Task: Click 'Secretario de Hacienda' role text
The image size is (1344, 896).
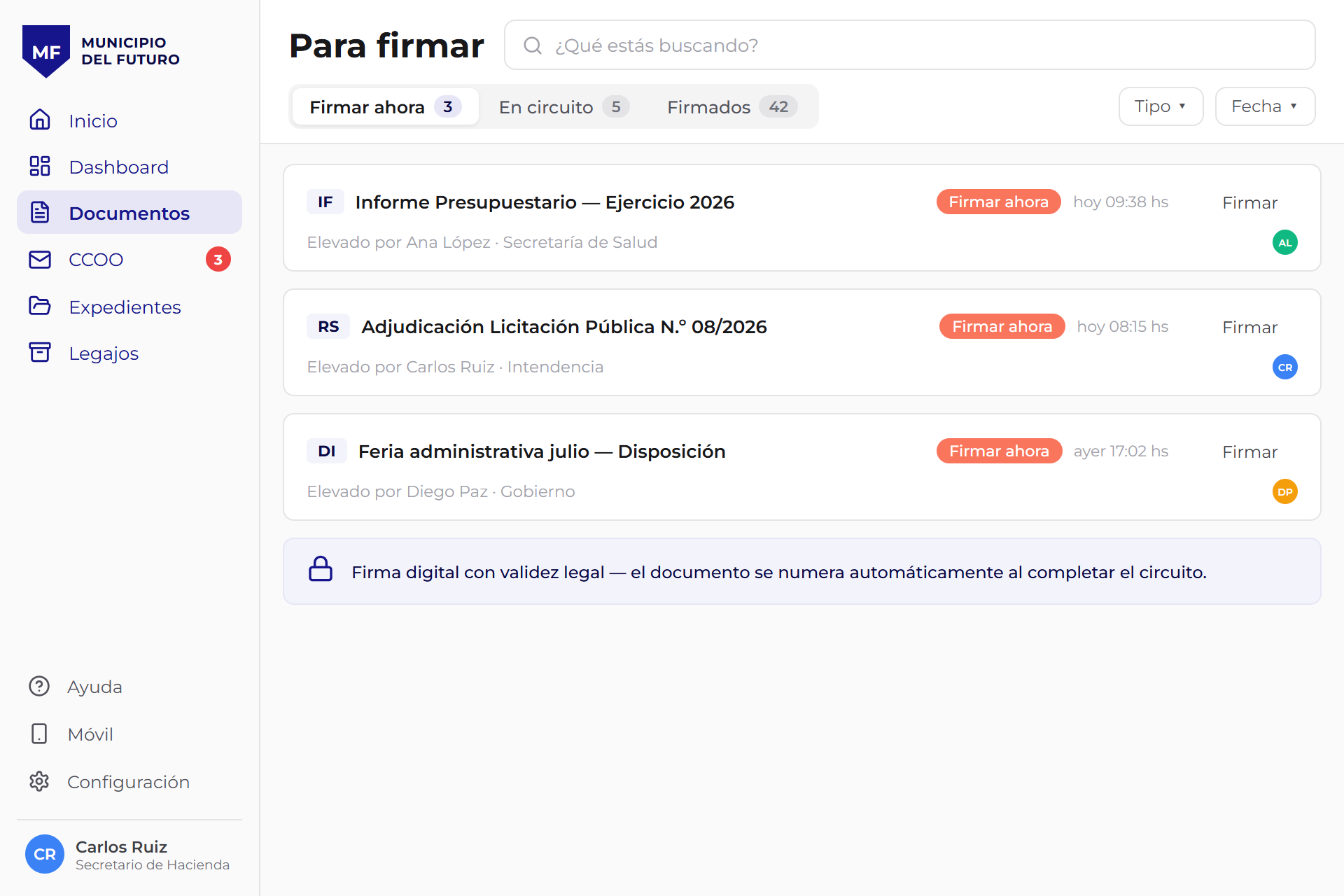Action: (x=153, y=864)
